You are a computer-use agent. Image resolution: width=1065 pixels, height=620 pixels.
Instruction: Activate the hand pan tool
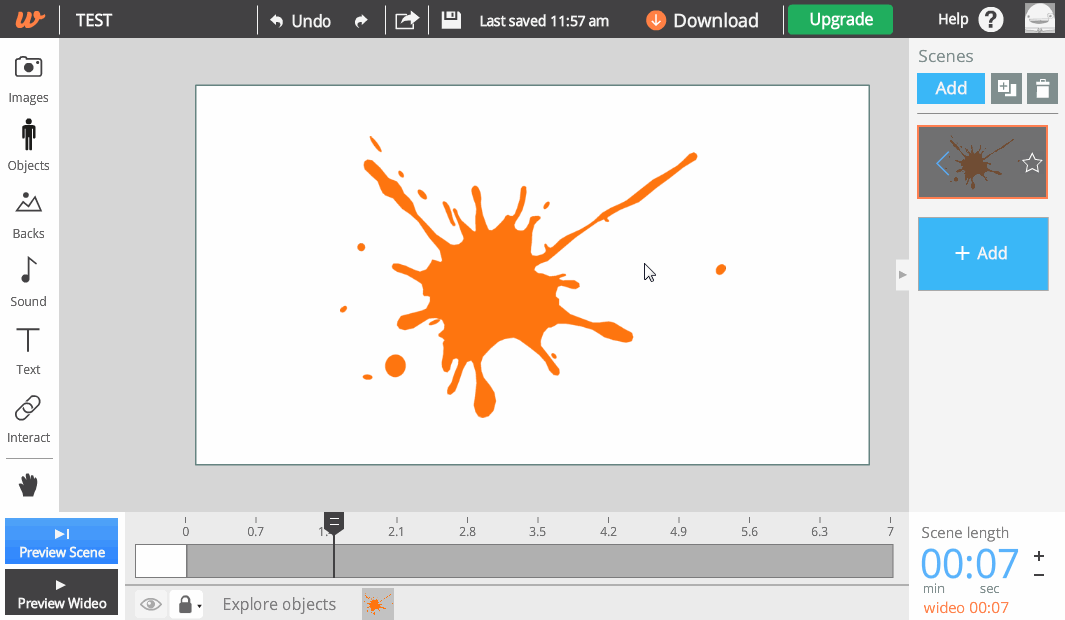28,486
